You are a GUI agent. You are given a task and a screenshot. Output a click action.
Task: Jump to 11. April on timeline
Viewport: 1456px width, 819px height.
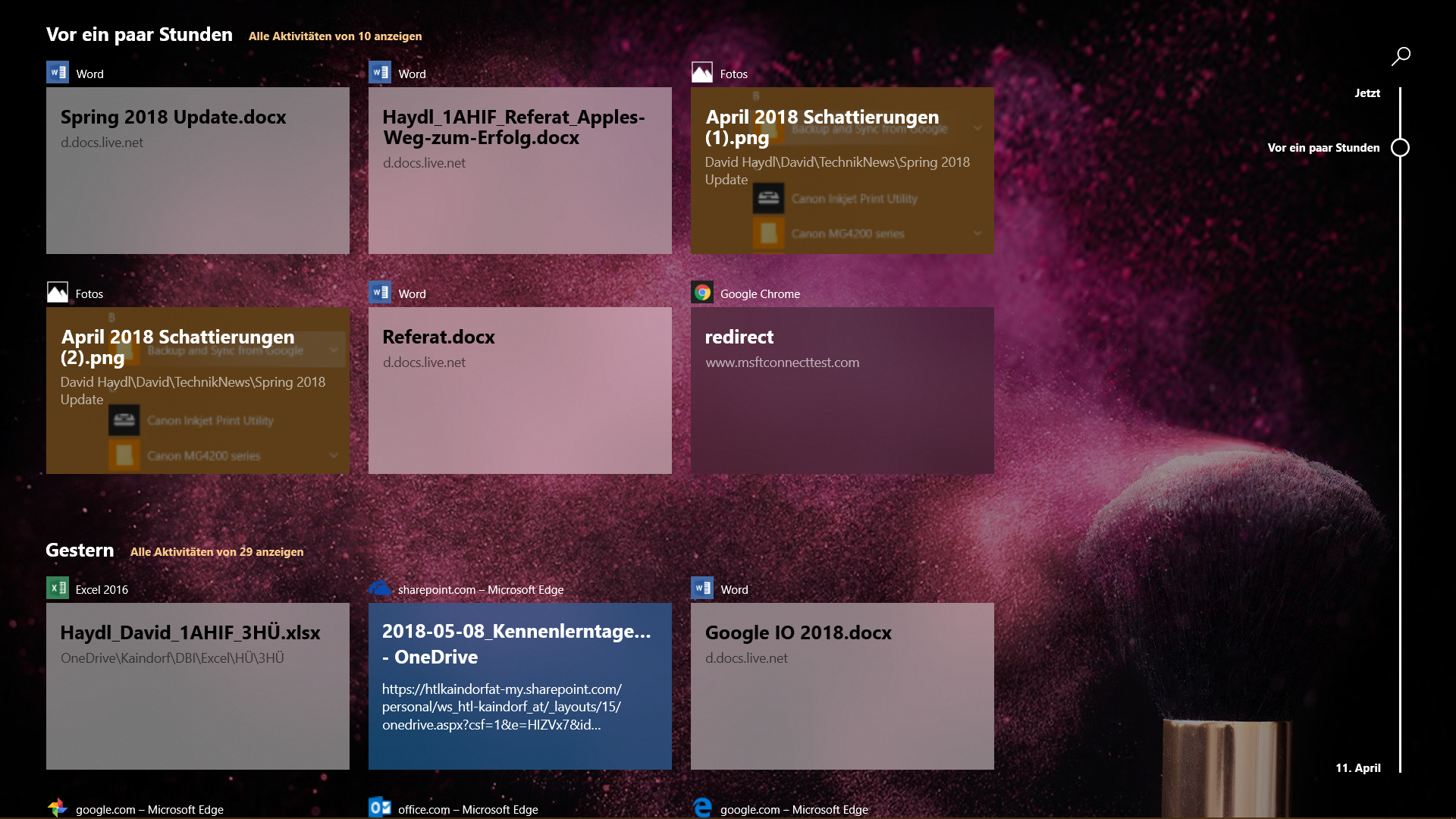(x=1358, y=768)
